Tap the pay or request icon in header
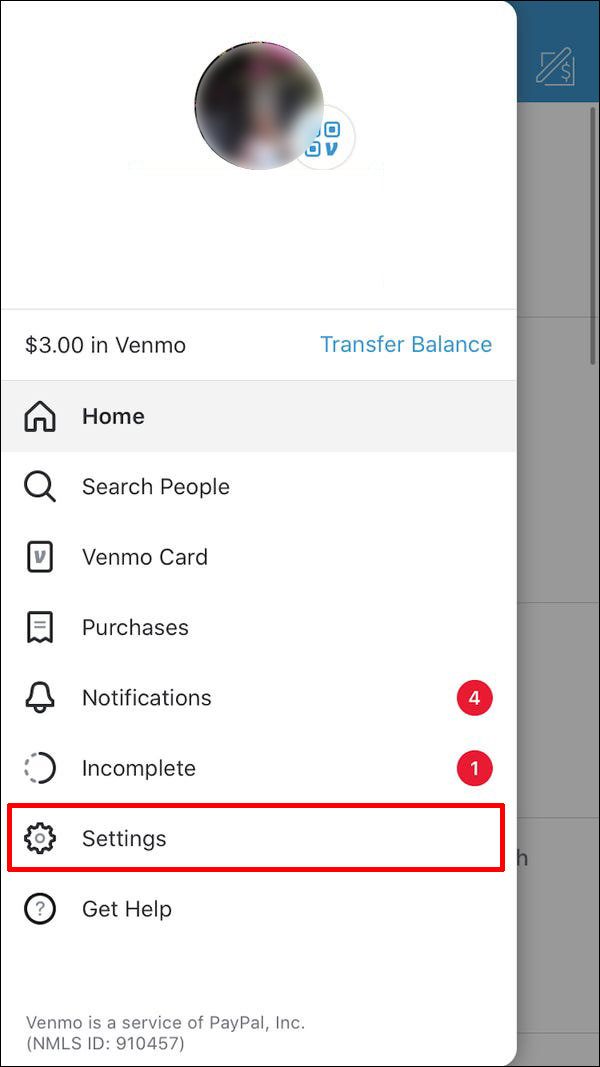The image size is (600, 1067). coord(555,66)
